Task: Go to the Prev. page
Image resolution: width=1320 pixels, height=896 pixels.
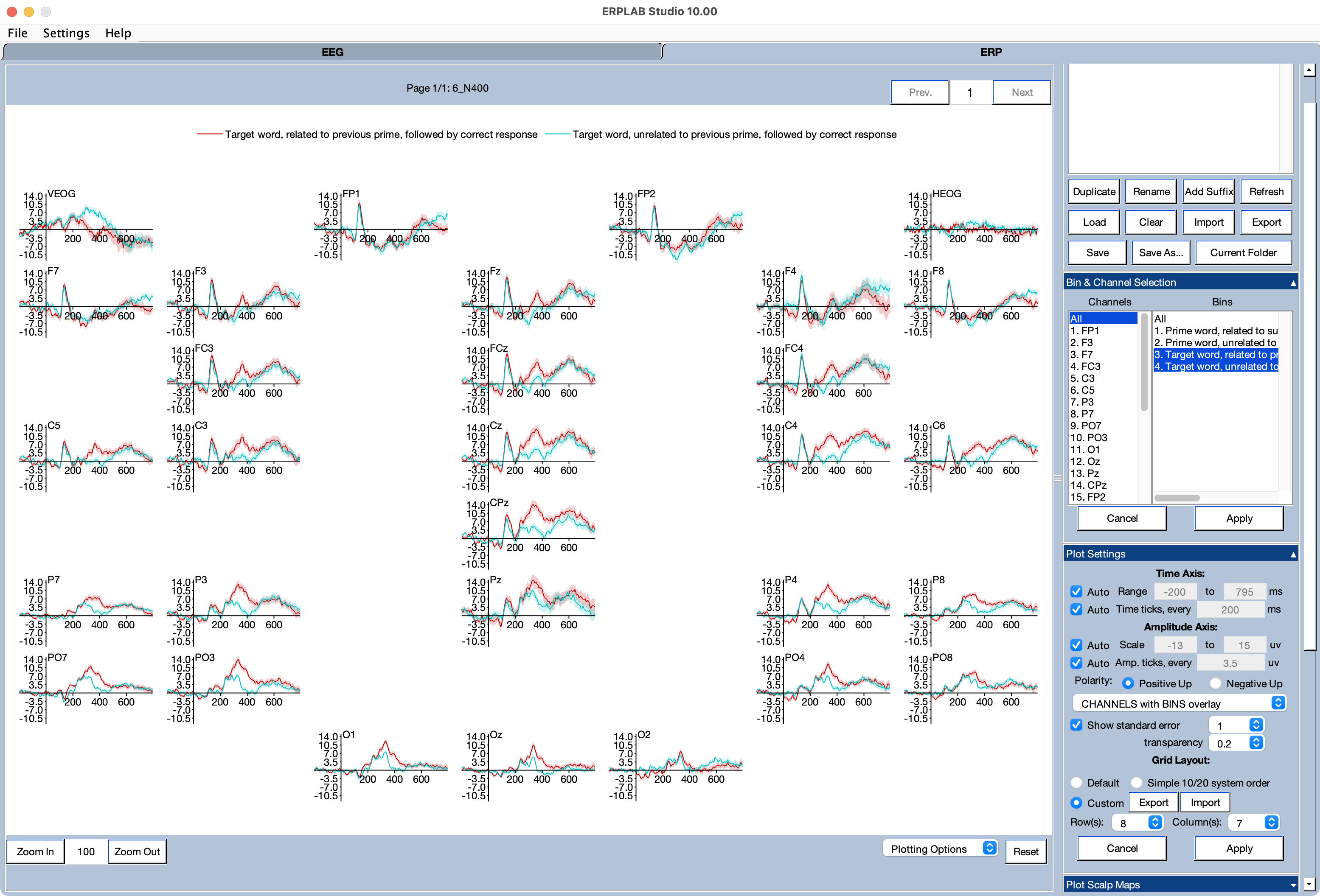Action: pos(920,92)
